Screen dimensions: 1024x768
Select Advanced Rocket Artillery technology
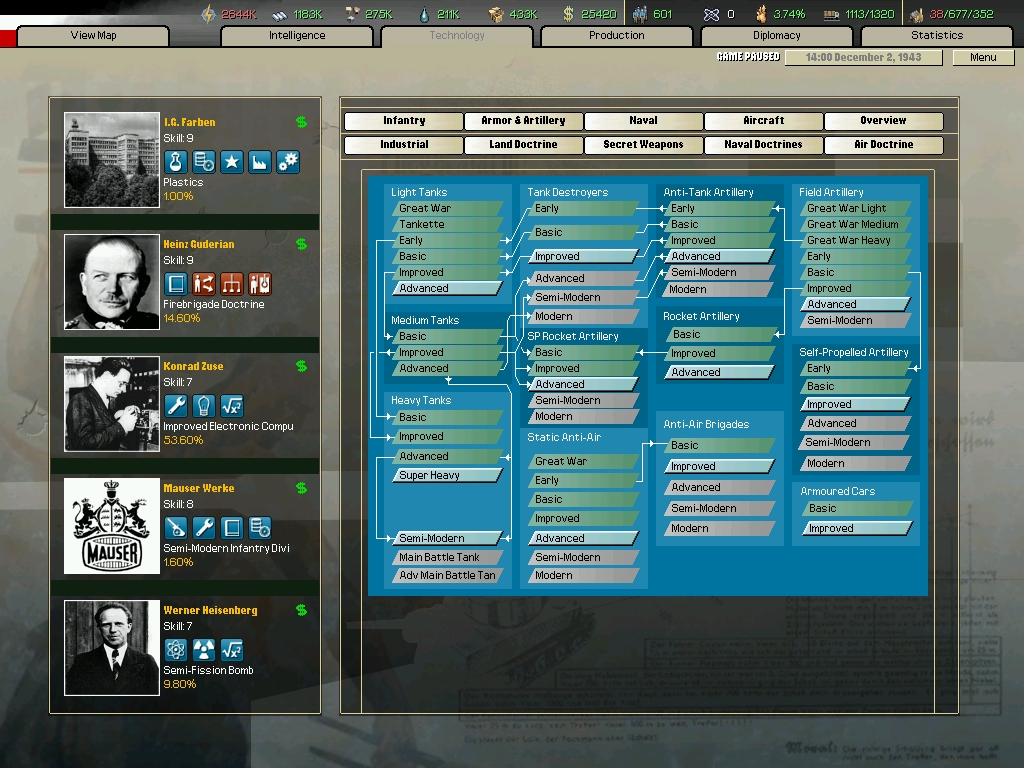click(719, 372)
